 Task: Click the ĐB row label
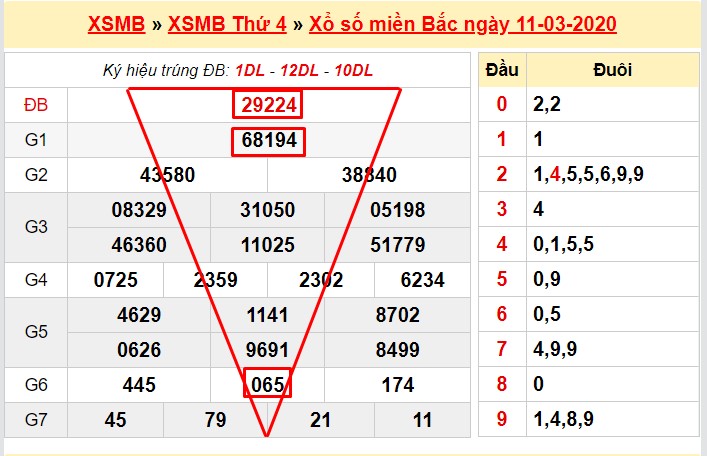[35, 105]
